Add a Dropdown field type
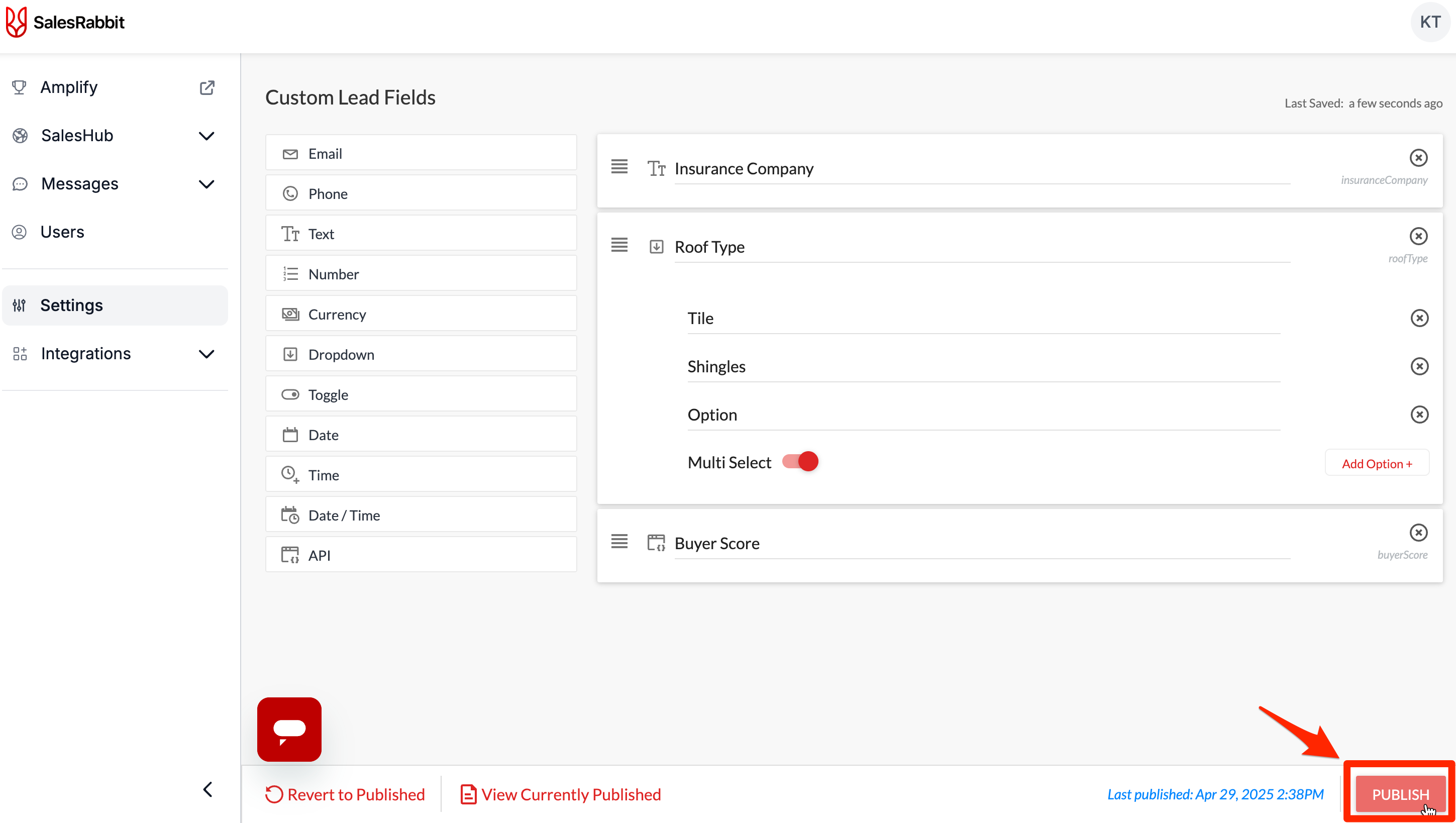This screenshot has width=1456, height=823. (421, 353)
